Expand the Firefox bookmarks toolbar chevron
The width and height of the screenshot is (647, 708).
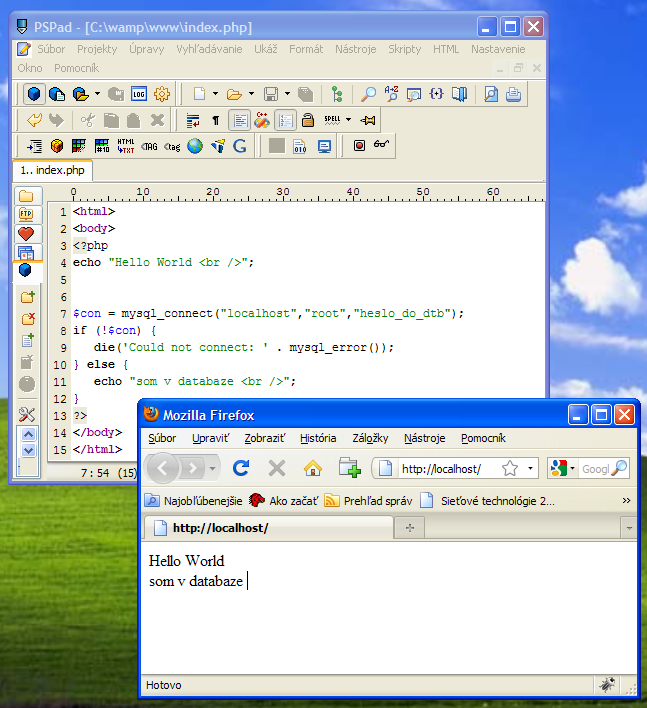pos(626,500)
